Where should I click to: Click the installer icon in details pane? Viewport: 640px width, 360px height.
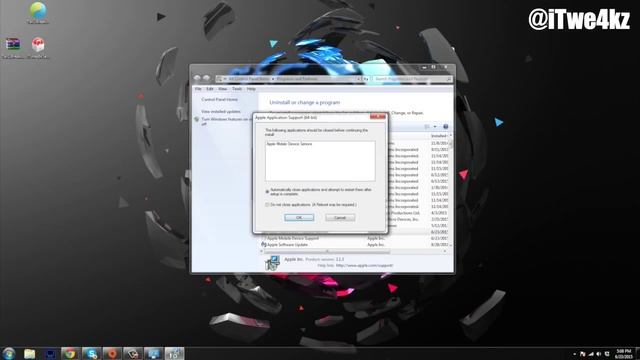coord(272,263)
